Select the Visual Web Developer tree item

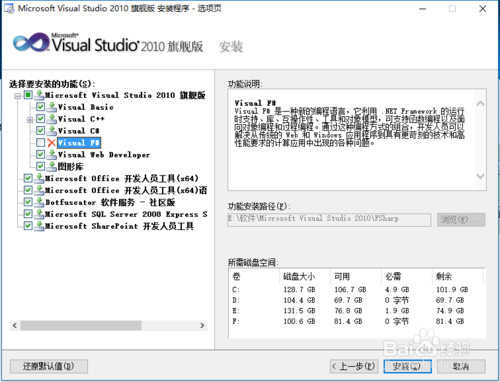(104, 155)
